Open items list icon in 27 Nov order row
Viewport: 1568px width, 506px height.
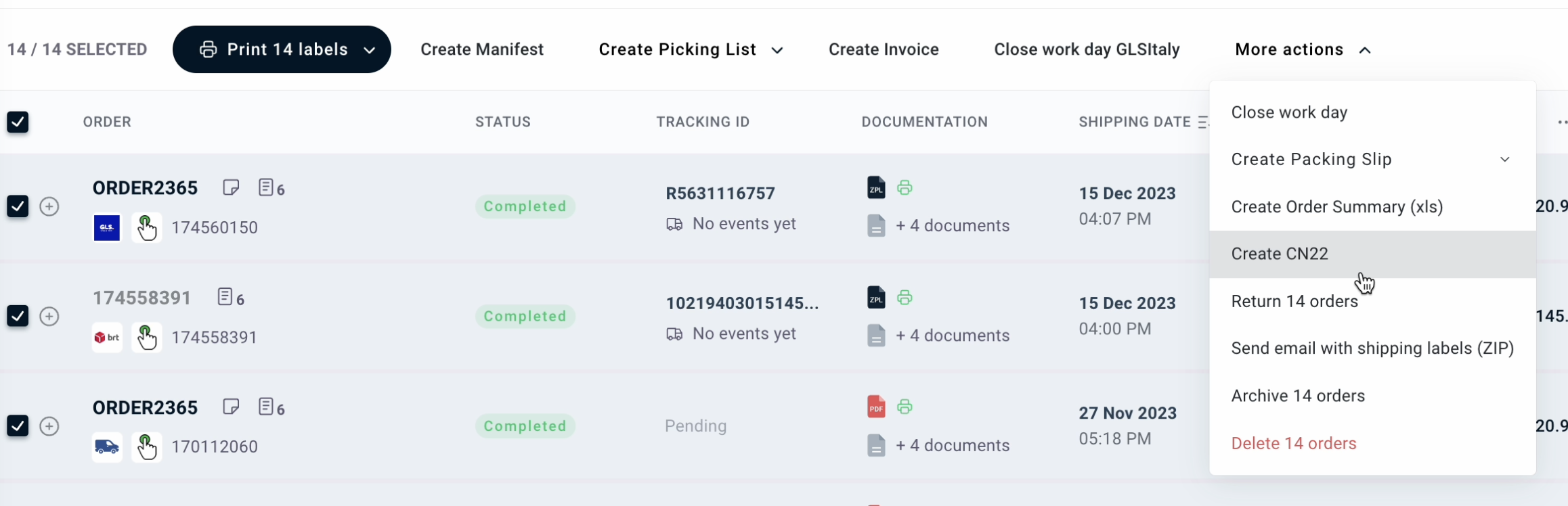click(266, 407)
